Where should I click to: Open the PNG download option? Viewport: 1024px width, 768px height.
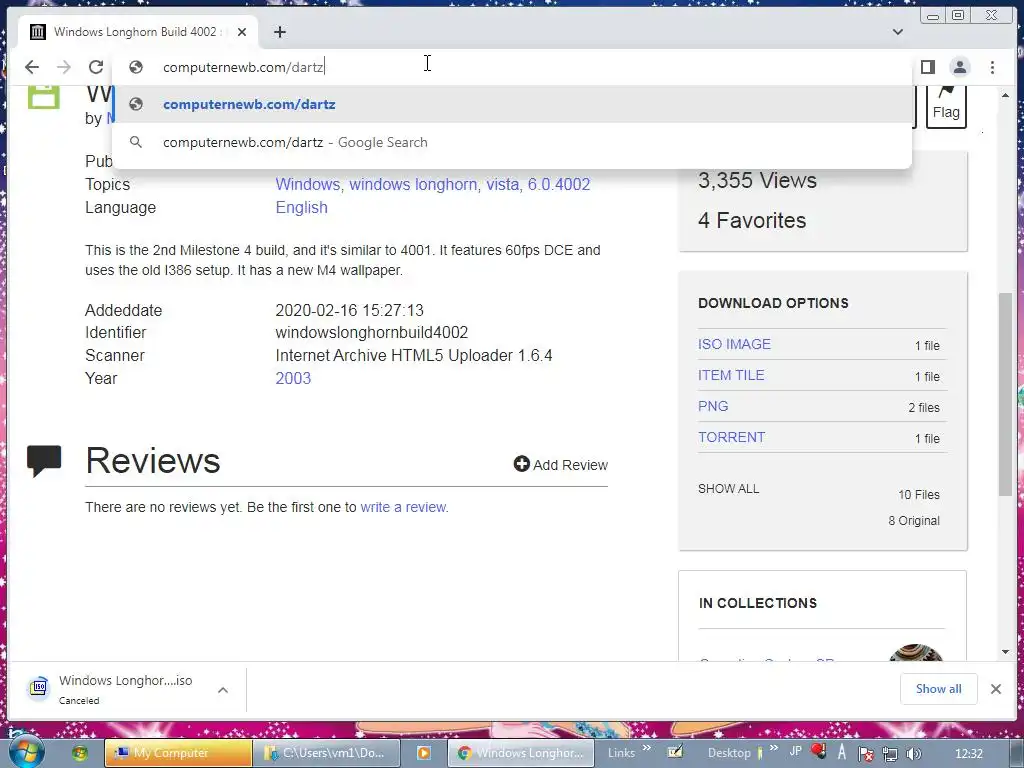point(712,406)
